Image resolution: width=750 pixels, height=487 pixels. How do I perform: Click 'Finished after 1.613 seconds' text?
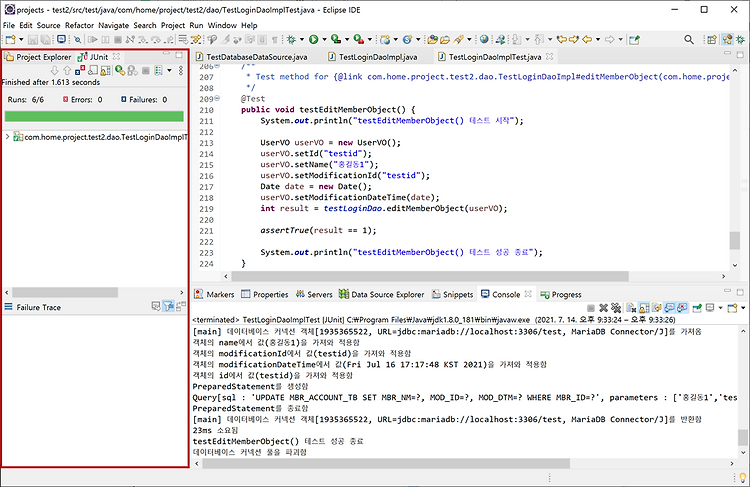tap(51, 82)
